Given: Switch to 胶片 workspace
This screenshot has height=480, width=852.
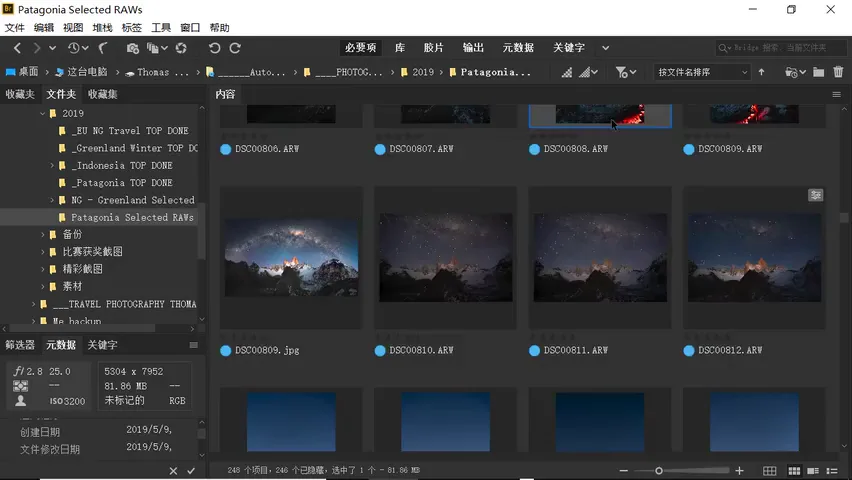Looking at the screenshot, I should [434, 48].
